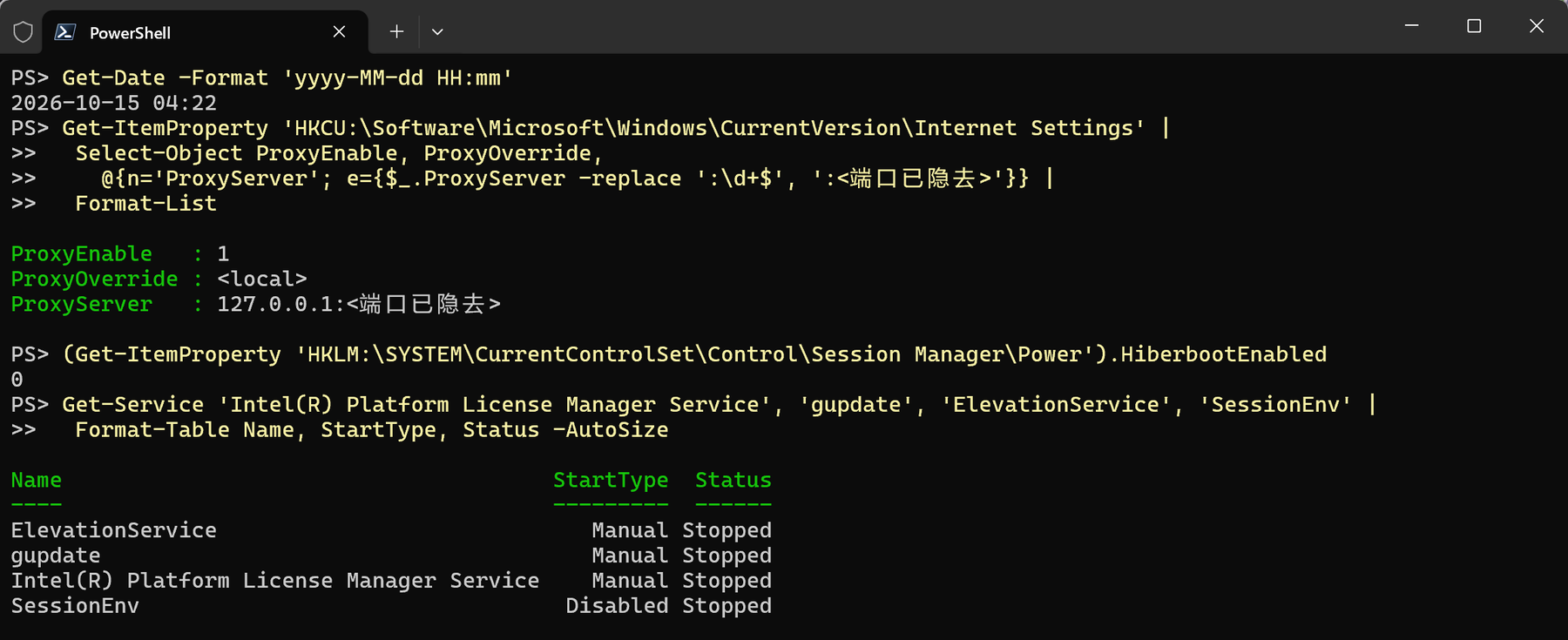The width and height of the screenshot is (1568, 640).
Task: Click the date output 2026-10-15 04:22
Action: tap(113, 104)
